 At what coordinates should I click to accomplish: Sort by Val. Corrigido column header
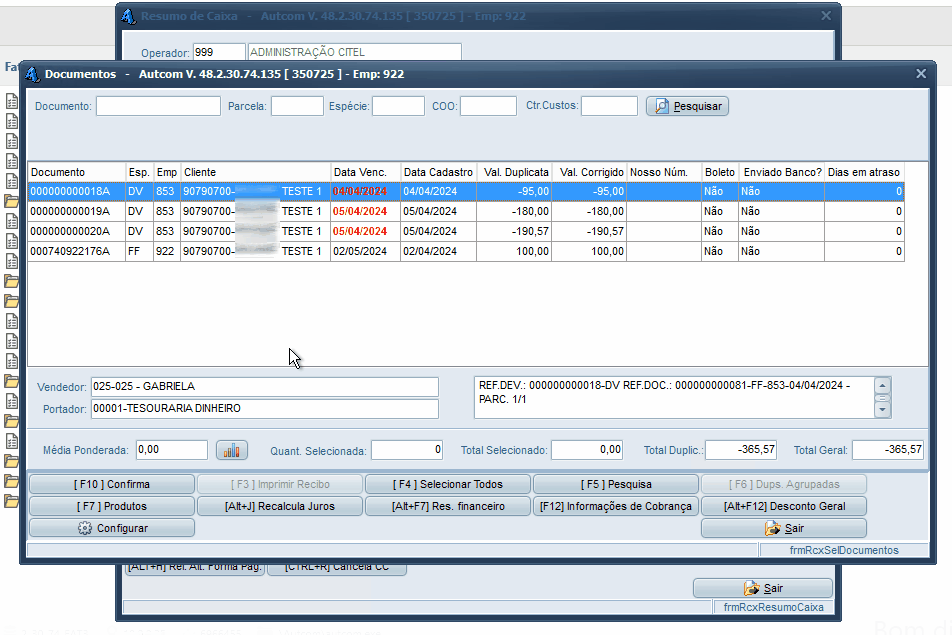pos(589,172)
